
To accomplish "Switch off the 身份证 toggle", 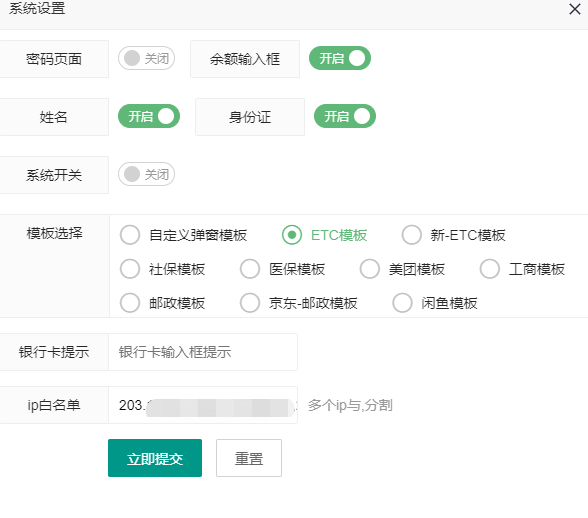I will pyautogui.click(x=345, y=116).
